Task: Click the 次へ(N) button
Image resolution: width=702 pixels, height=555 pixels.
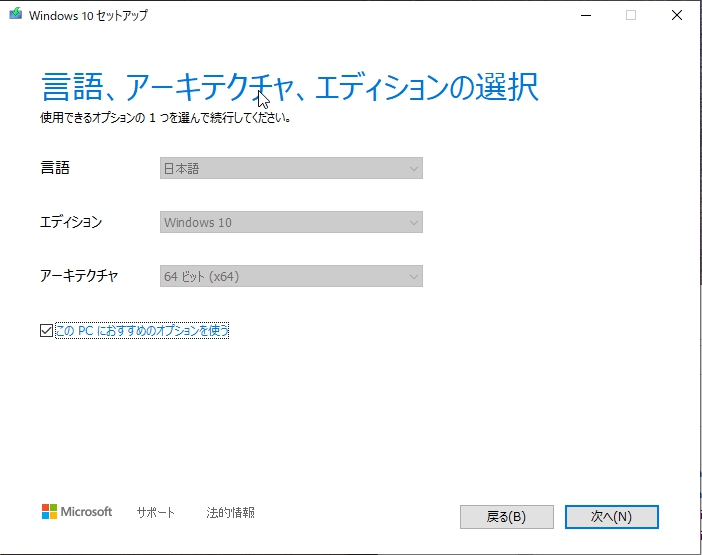Action: (x=612, y=517)
